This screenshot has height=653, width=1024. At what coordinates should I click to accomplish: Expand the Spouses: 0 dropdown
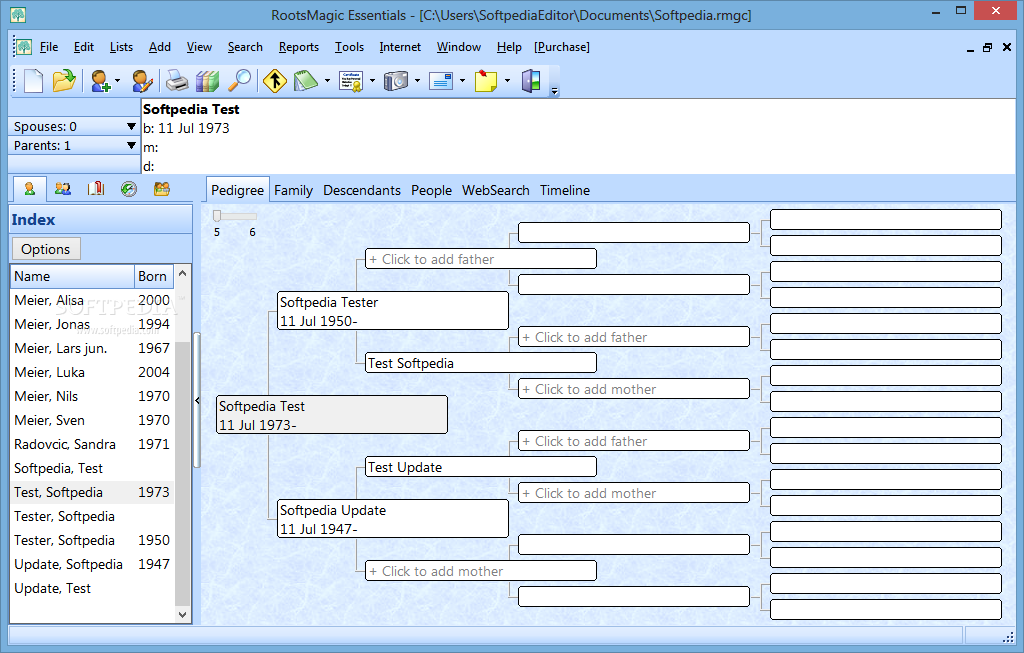(x=131, y=126)
